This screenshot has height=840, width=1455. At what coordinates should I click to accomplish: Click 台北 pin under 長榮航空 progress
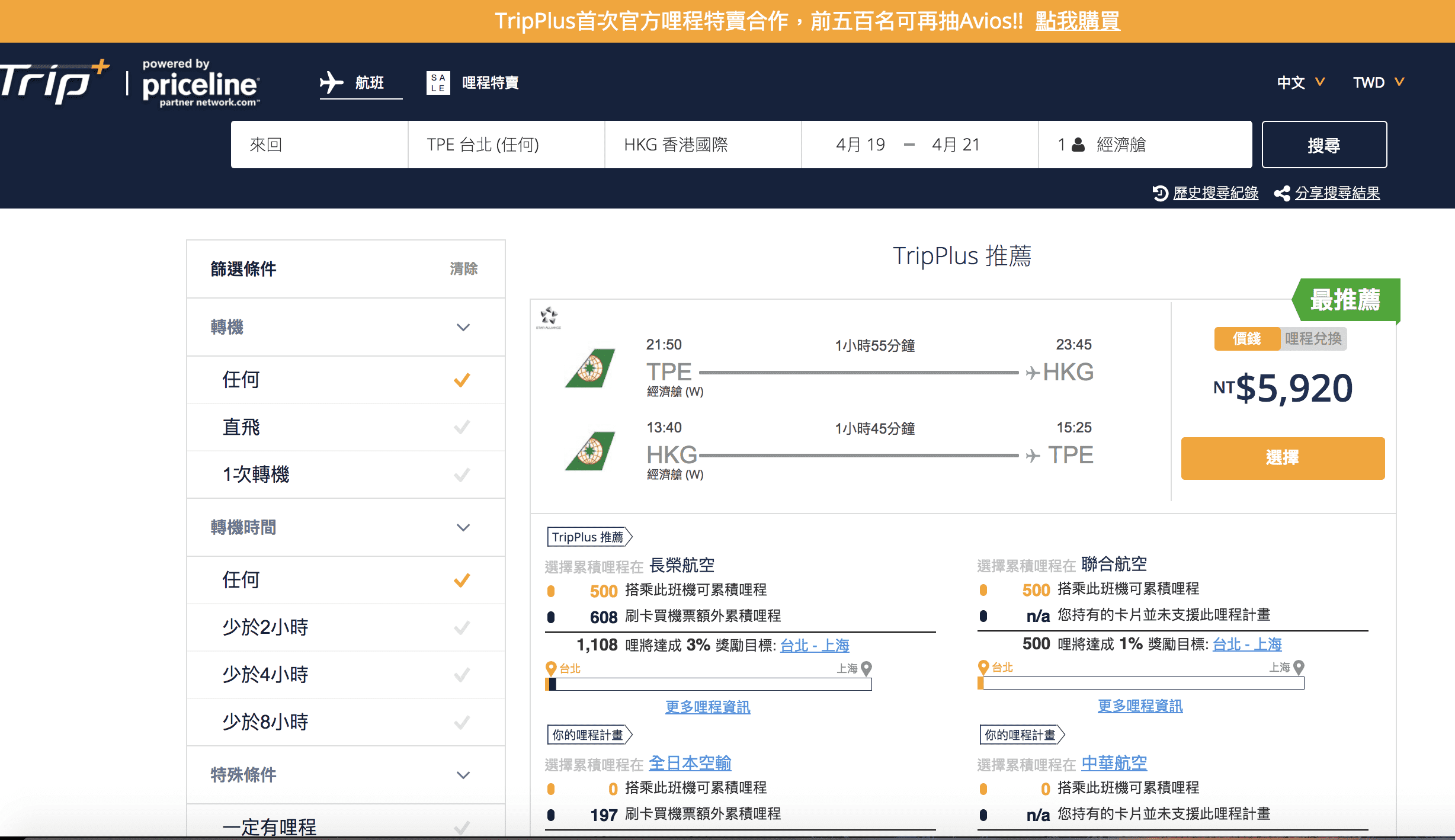(551, 668)
